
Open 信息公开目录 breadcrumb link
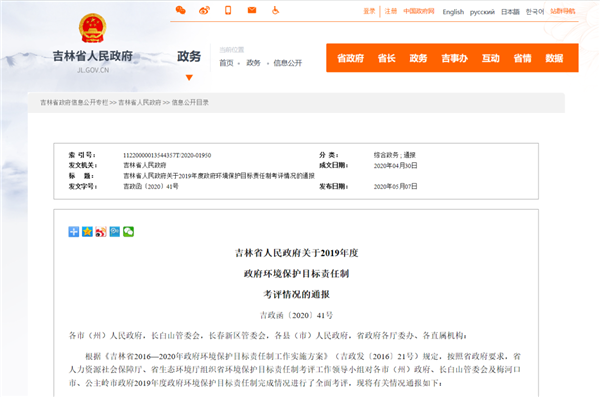(x=190, y=103)
